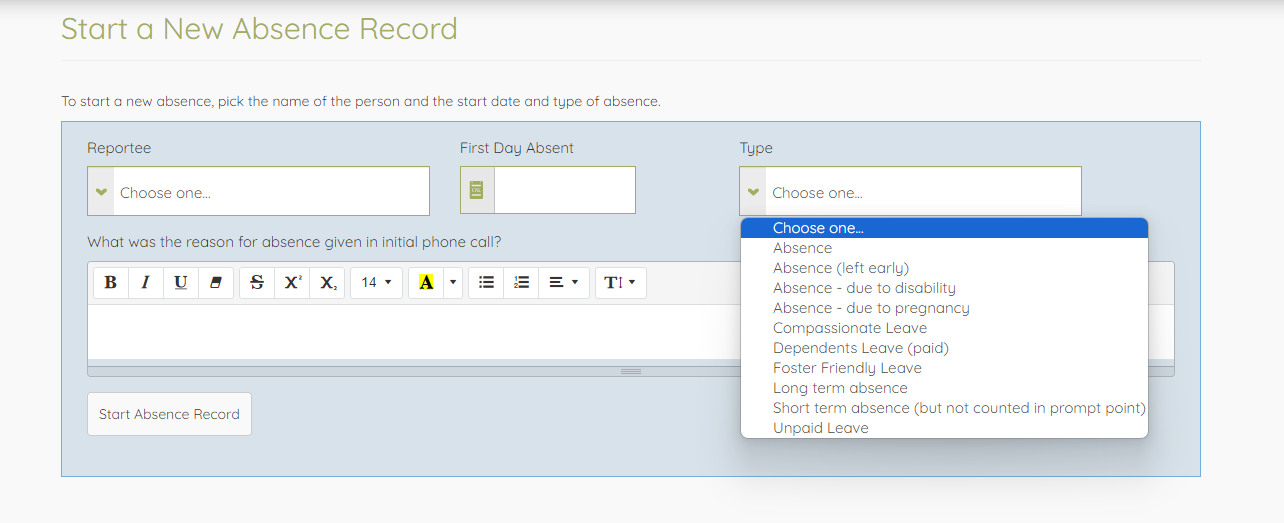This screenshot has height=523, width=1284.
Task: Open the line height dropdown
Action: (621, 283)
